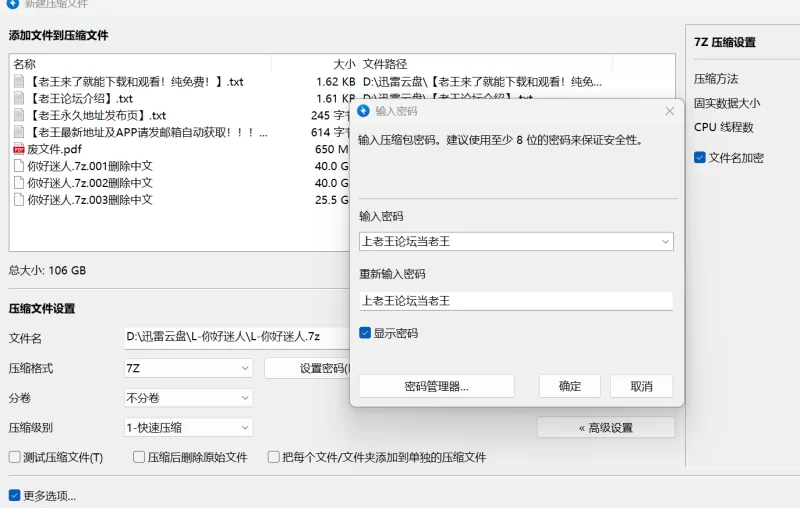This screenshot has width=800, height=508.
Task: Click the 重新输入密码 text field
Action: tap(515, 300)
